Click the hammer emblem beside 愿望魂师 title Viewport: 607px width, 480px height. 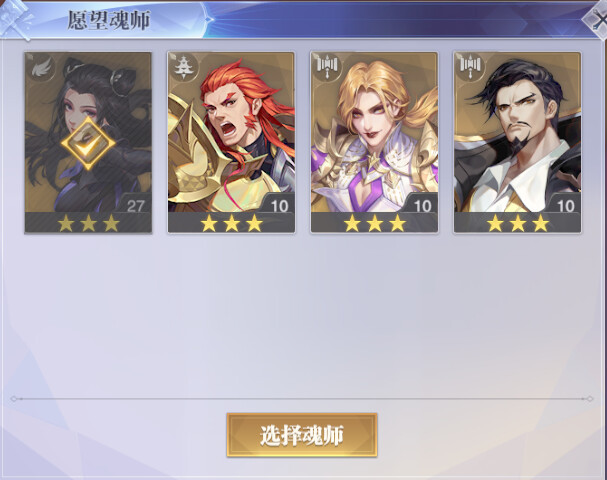click(x=17, y=19)
